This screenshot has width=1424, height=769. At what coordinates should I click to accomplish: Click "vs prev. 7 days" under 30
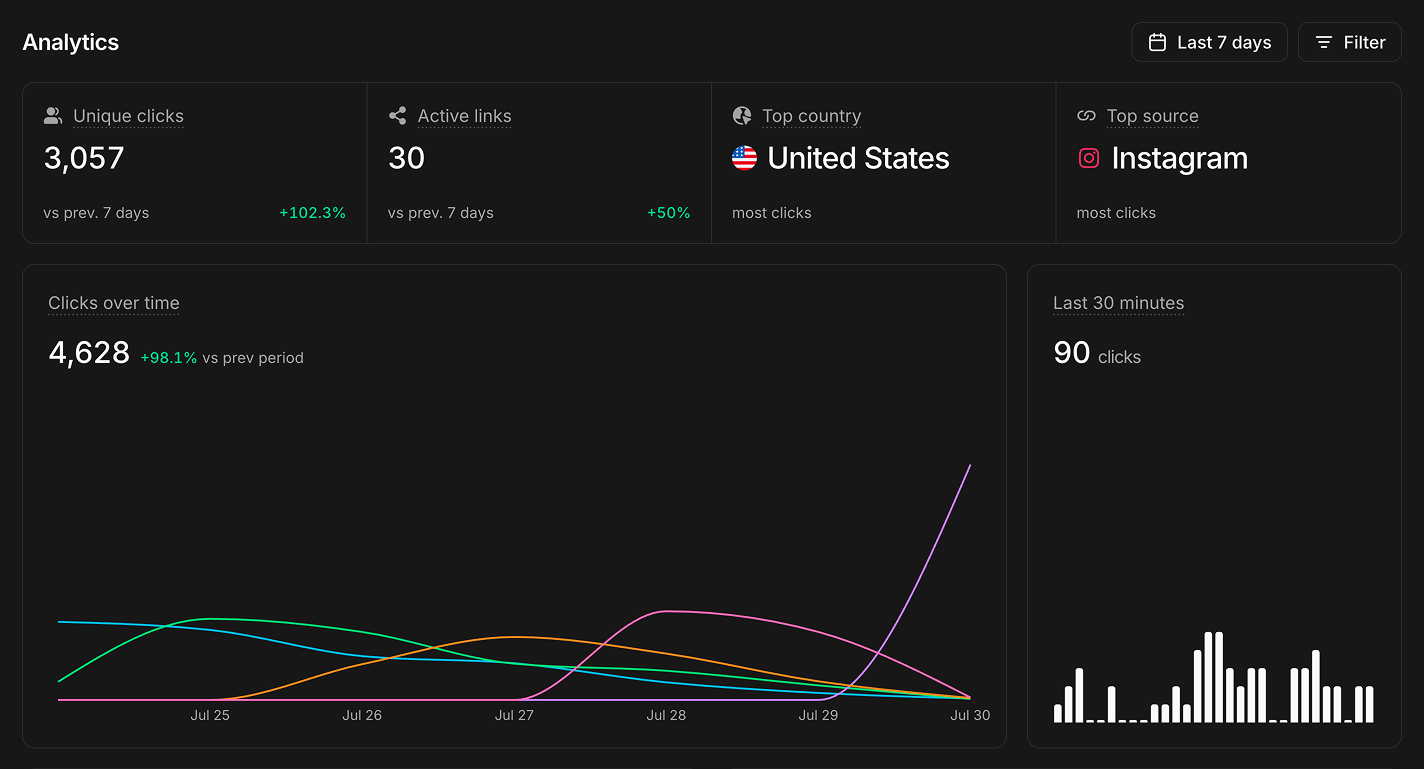(441, 213)
